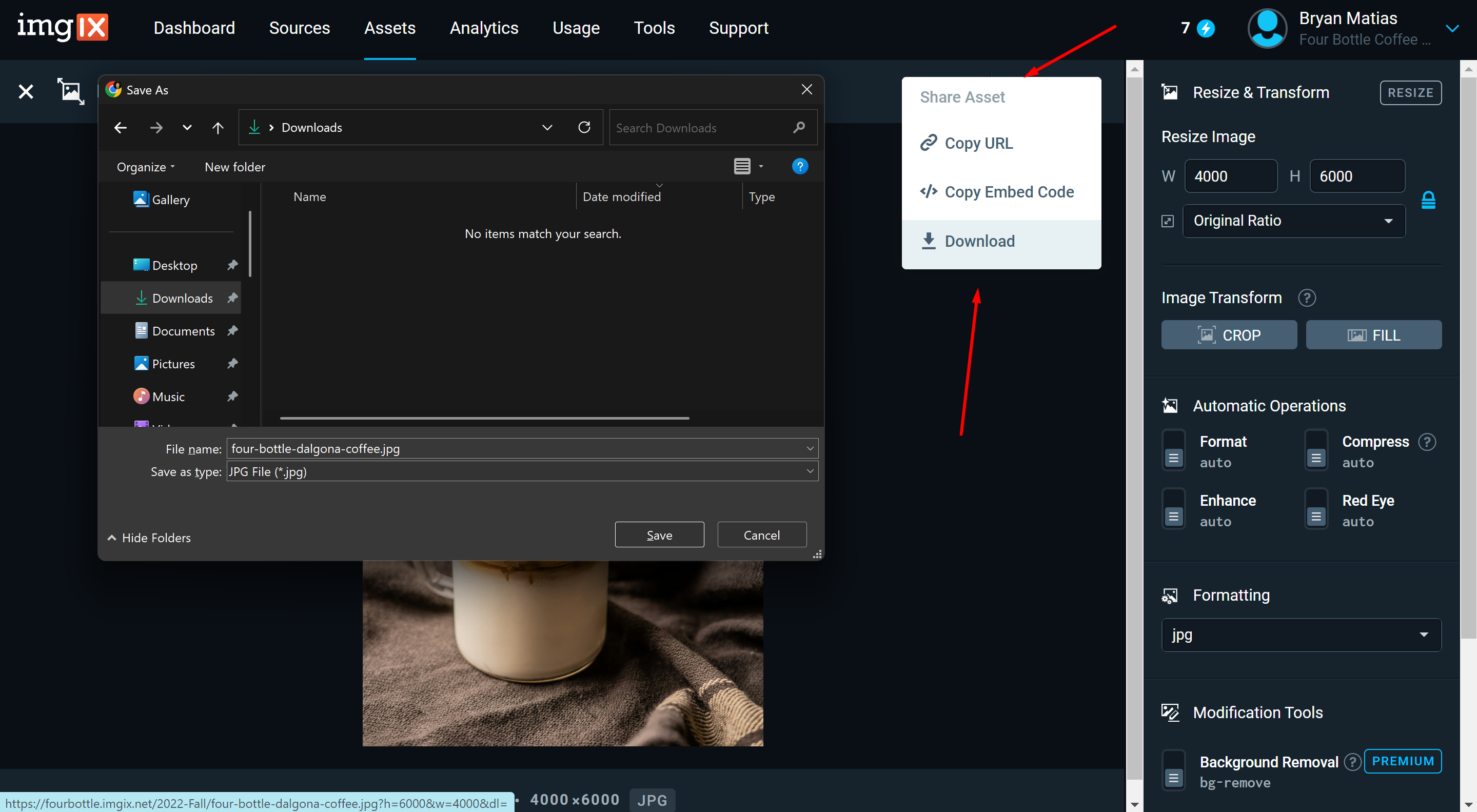Switch to the Analytics tab
The image size is (1477, 812).
[x=484, y=28]
